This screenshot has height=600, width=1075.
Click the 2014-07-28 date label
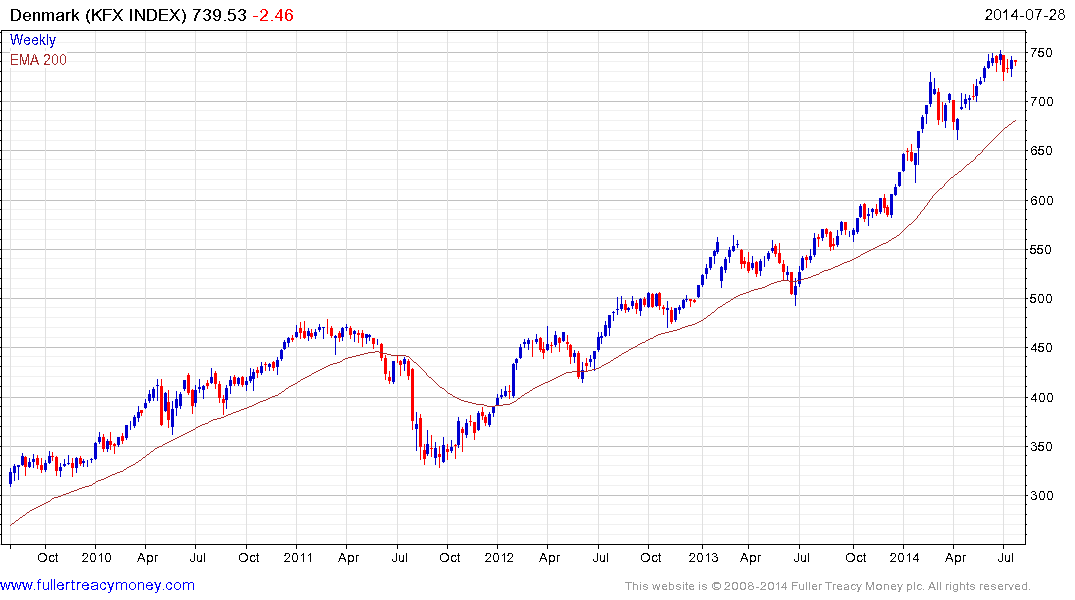click(1024, 15)
